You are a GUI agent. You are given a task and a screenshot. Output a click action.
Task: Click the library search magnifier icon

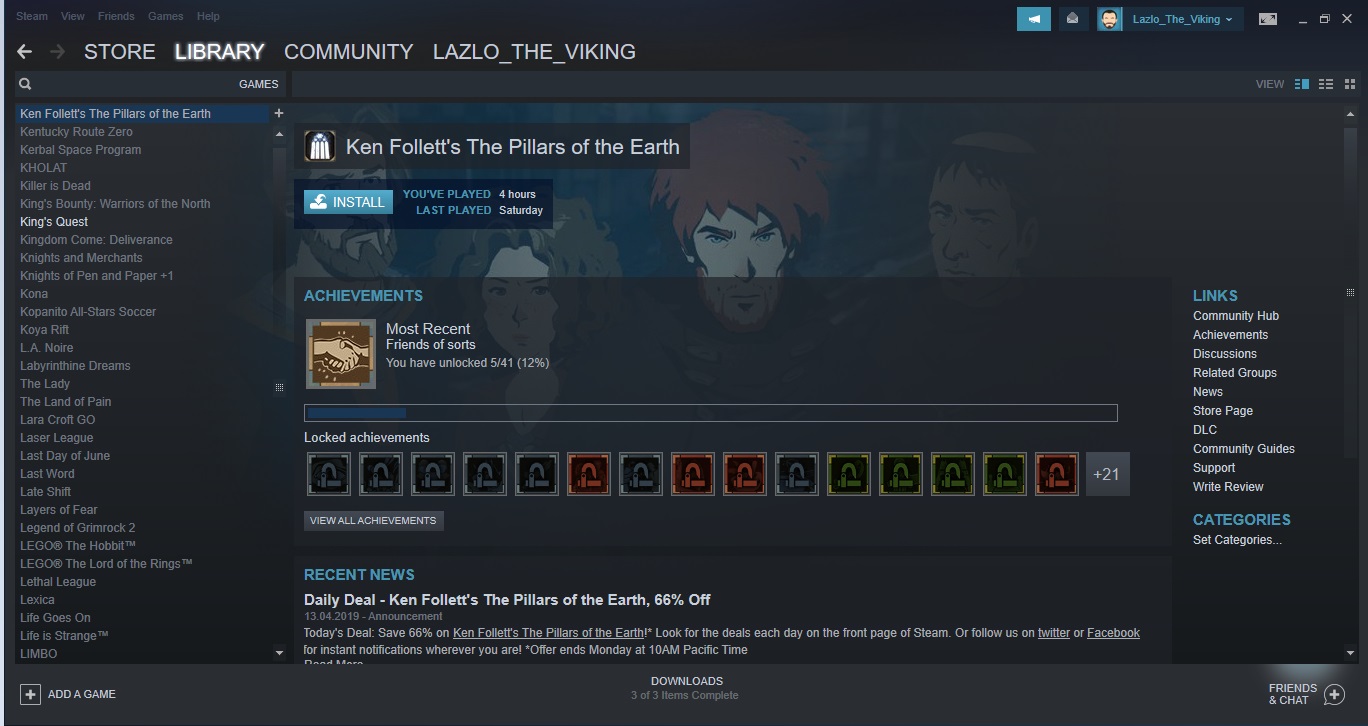[25, 84]
